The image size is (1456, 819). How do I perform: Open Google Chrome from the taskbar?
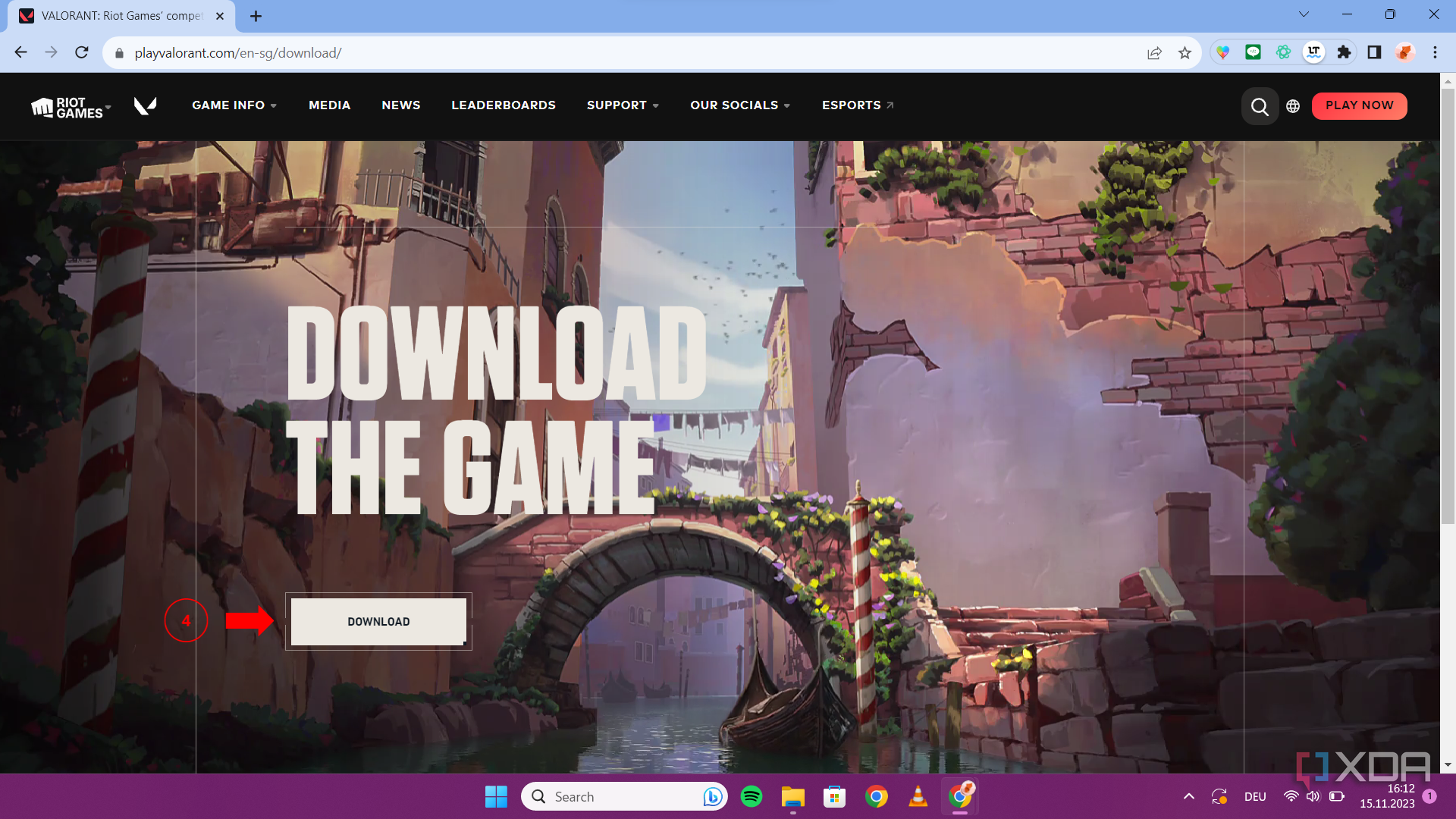pos(876,796)
